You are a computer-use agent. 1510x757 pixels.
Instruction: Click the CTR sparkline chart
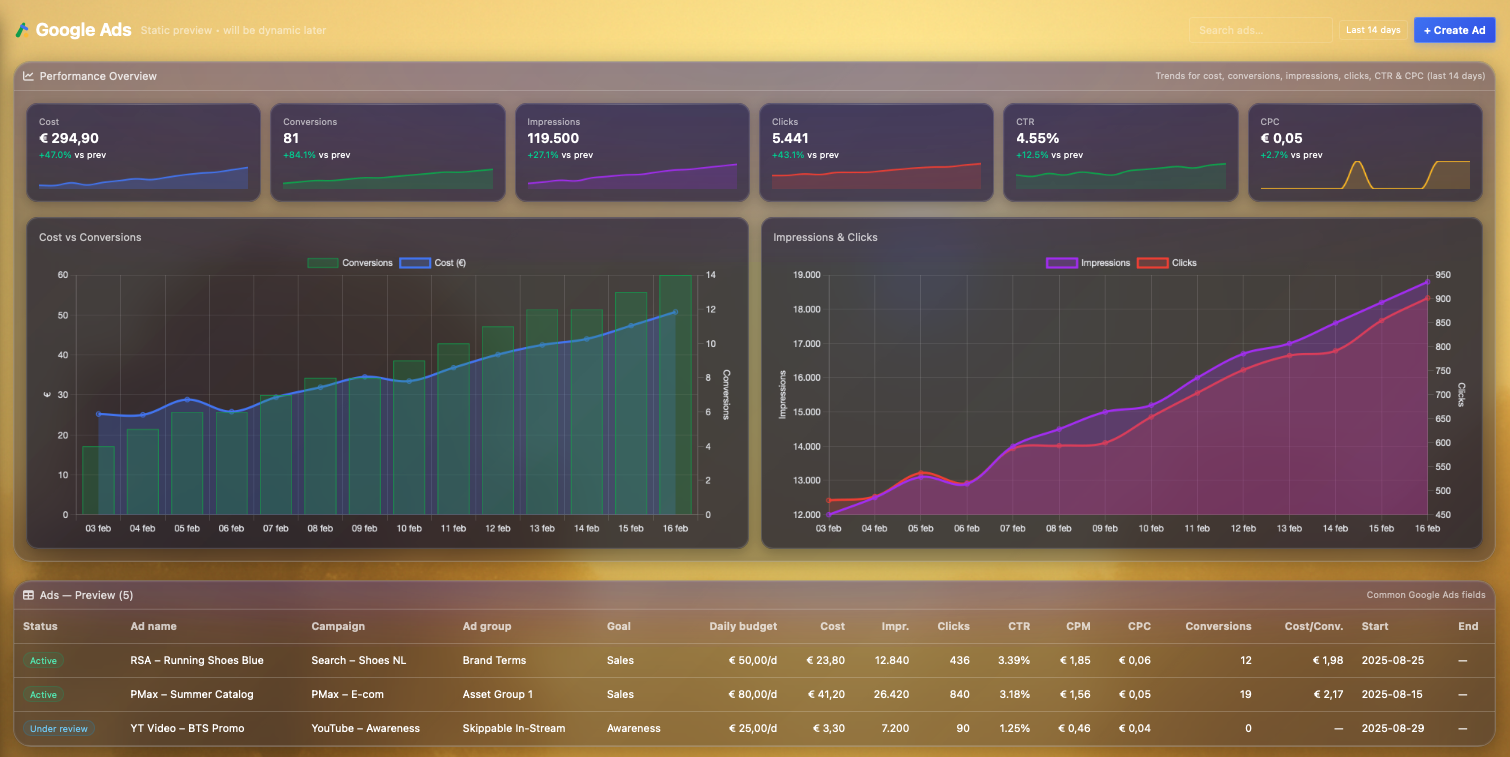tap(1120, 176)
